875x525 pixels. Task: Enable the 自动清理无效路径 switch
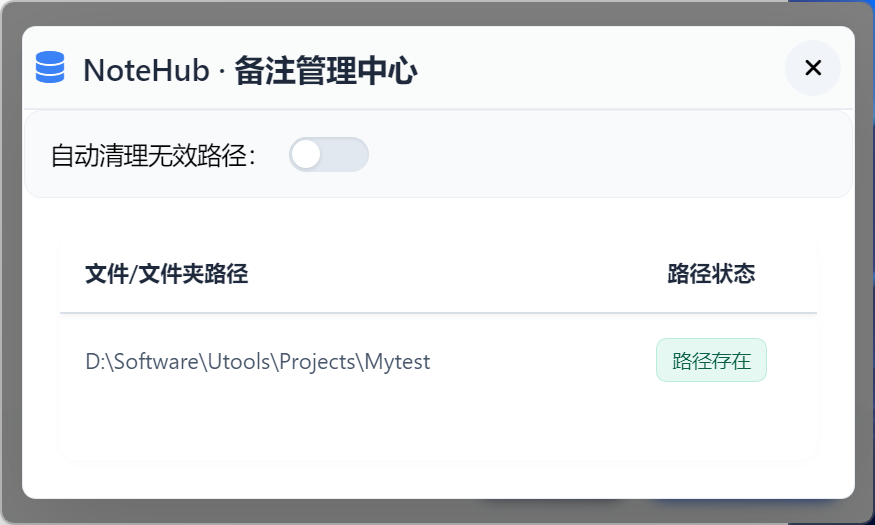point(329,155)
